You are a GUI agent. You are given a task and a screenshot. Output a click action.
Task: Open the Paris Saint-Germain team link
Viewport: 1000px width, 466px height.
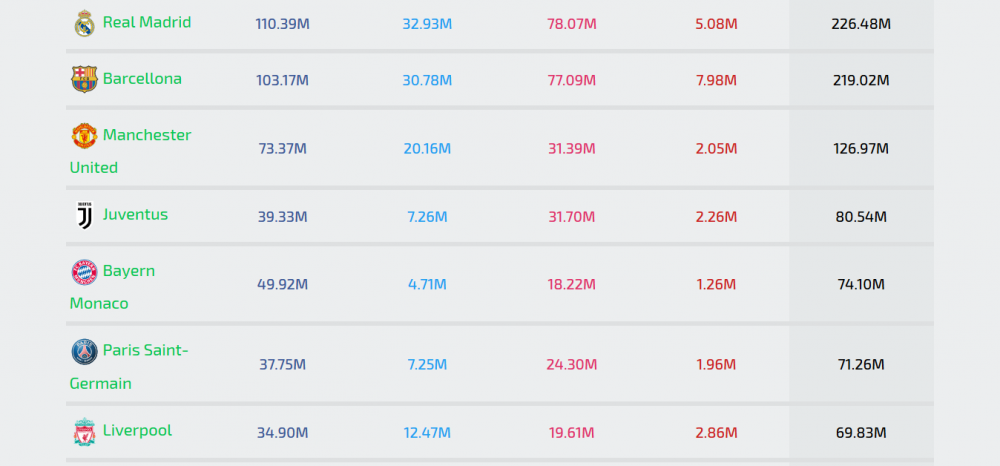[129, 367]
